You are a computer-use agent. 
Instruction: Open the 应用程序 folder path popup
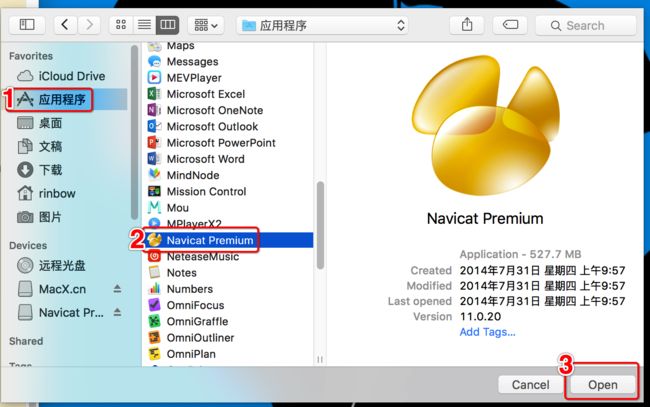pyautogui.click(x=323, y=25)
